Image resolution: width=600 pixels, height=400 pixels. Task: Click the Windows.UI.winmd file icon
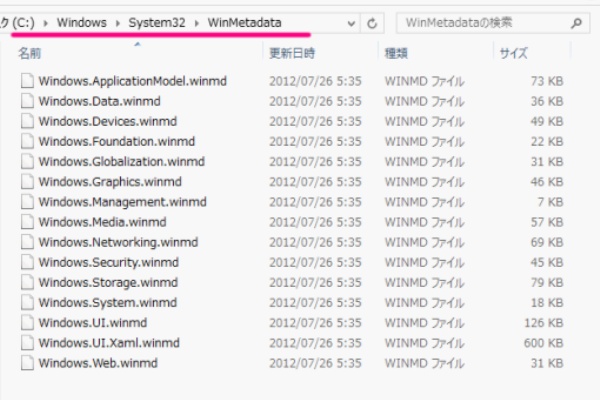[x=27, y=323]
